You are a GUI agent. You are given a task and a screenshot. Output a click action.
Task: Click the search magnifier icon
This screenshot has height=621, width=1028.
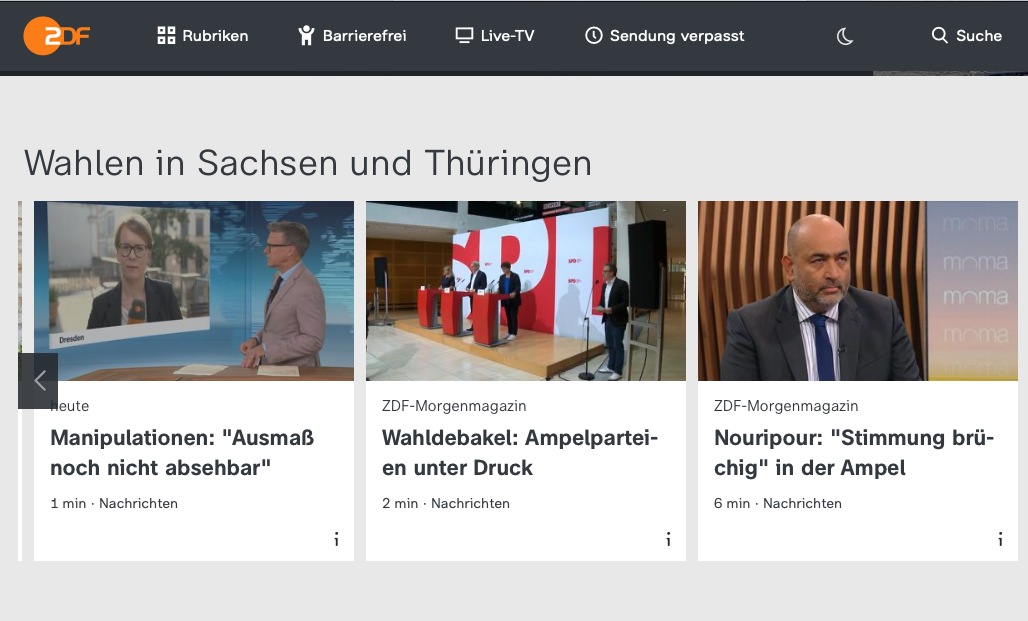click(x=939, y=35)
